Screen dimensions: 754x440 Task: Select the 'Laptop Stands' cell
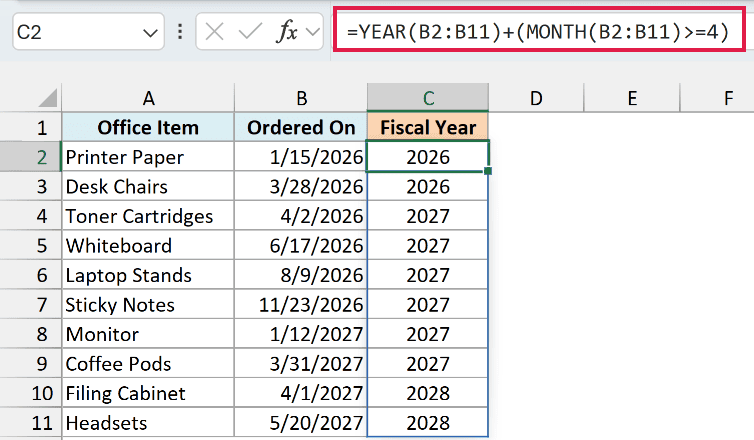point(148,275)
